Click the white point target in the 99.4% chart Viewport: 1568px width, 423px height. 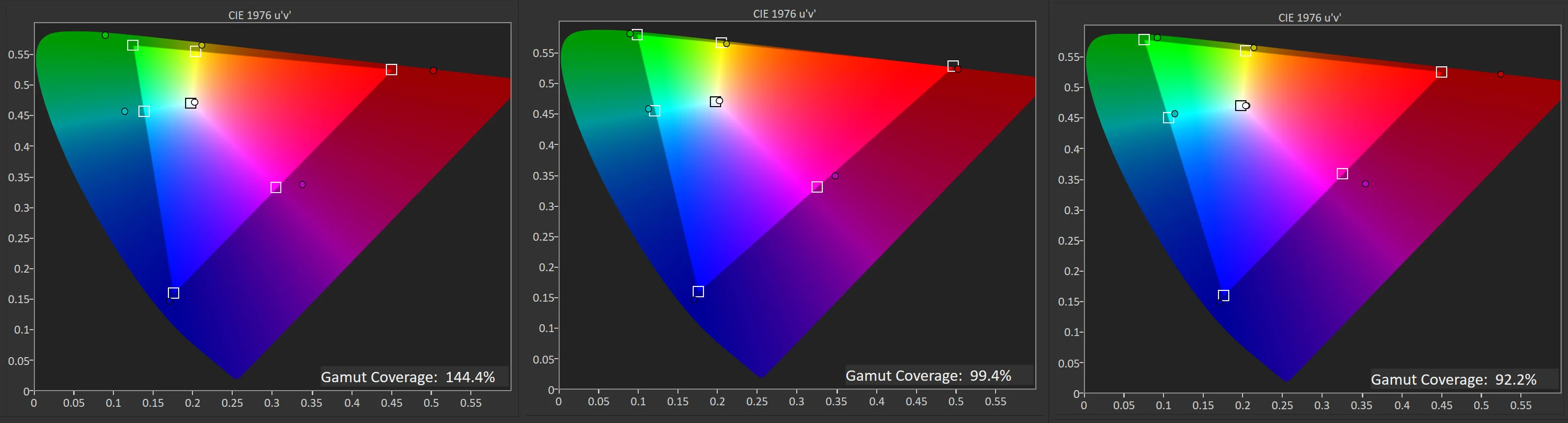click(715, 102)
